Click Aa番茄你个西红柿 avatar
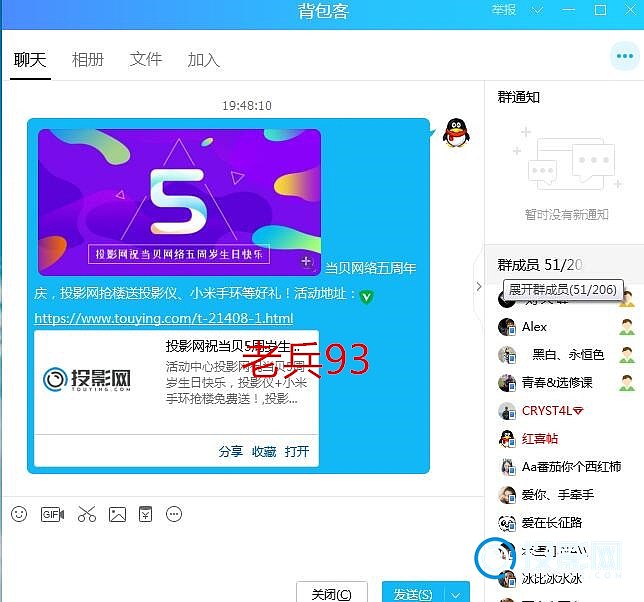 (506, 467)
